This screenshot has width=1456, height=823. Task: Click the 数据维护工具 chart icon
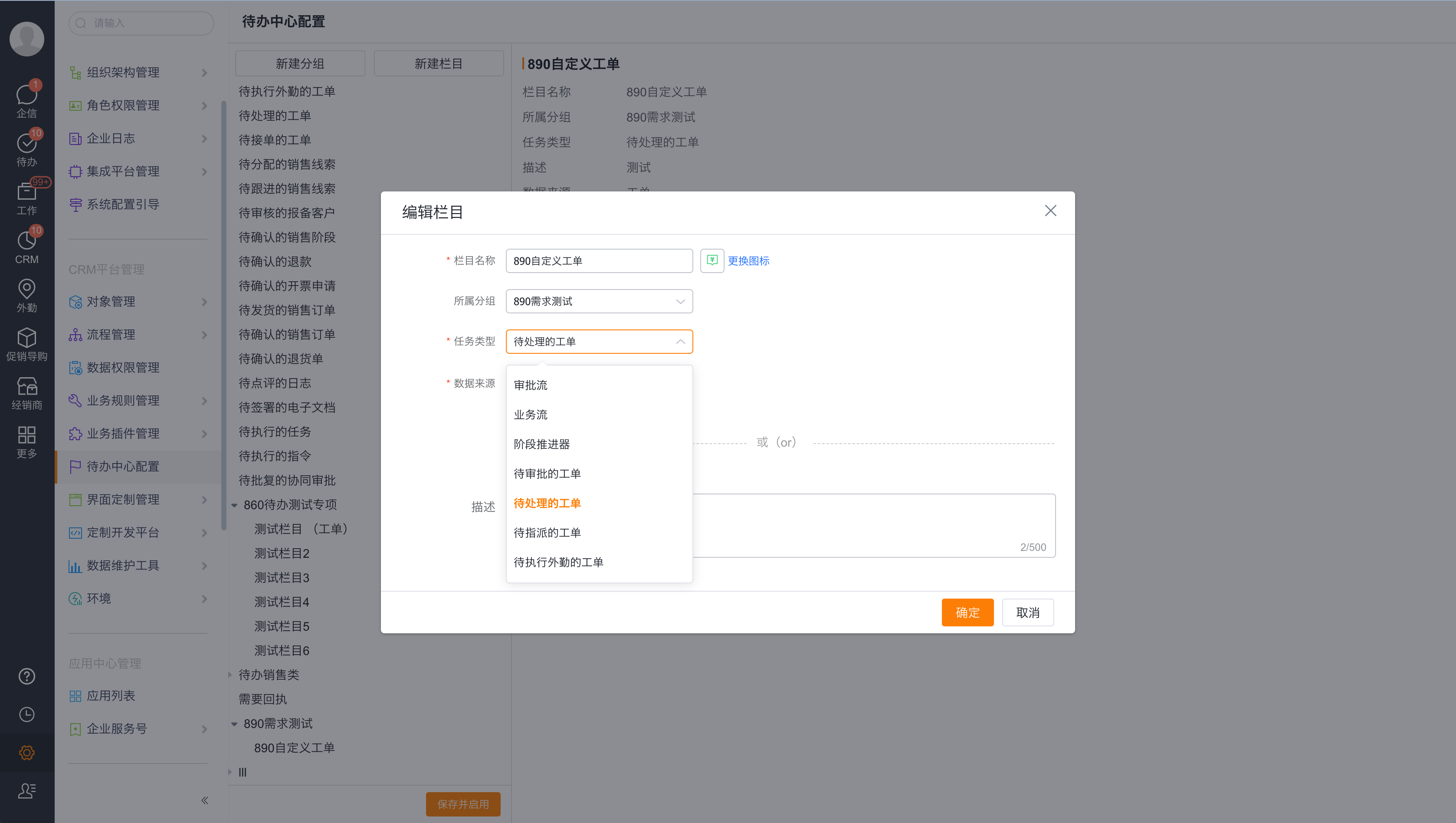click(75, 566)
